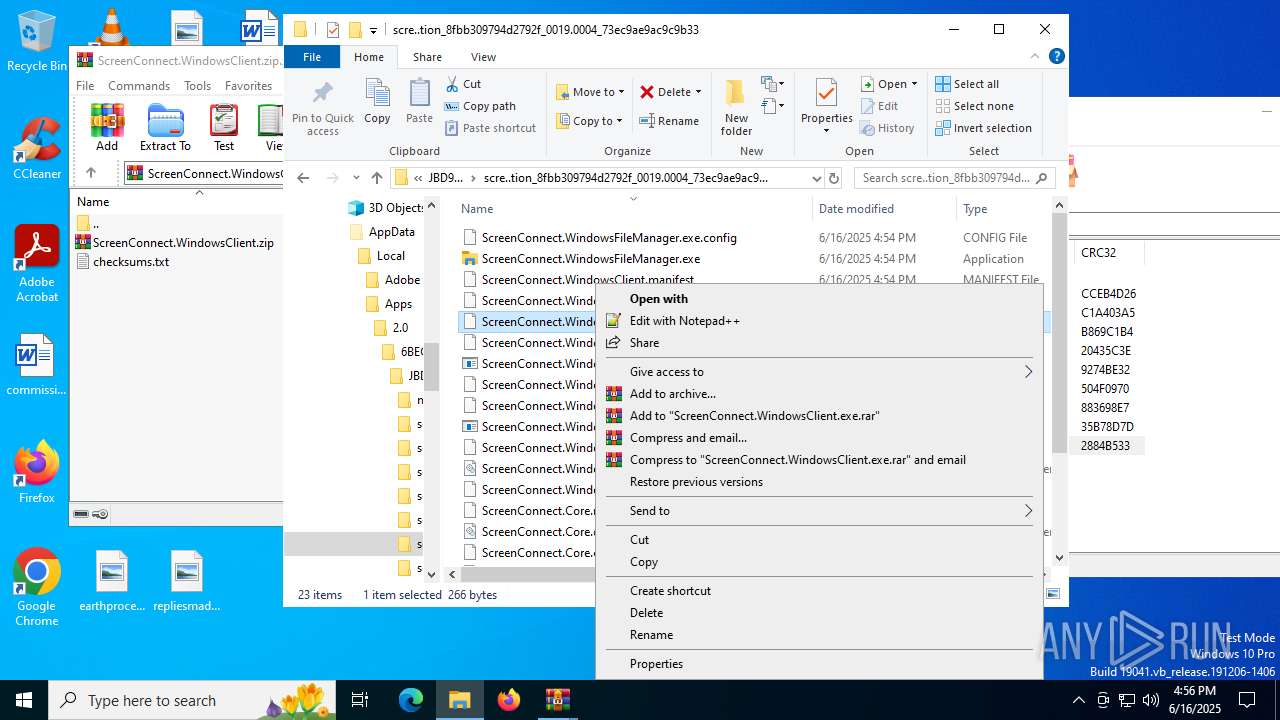Switch to the View ribbon tab
1280x720 pixels.
click(483, 57)
